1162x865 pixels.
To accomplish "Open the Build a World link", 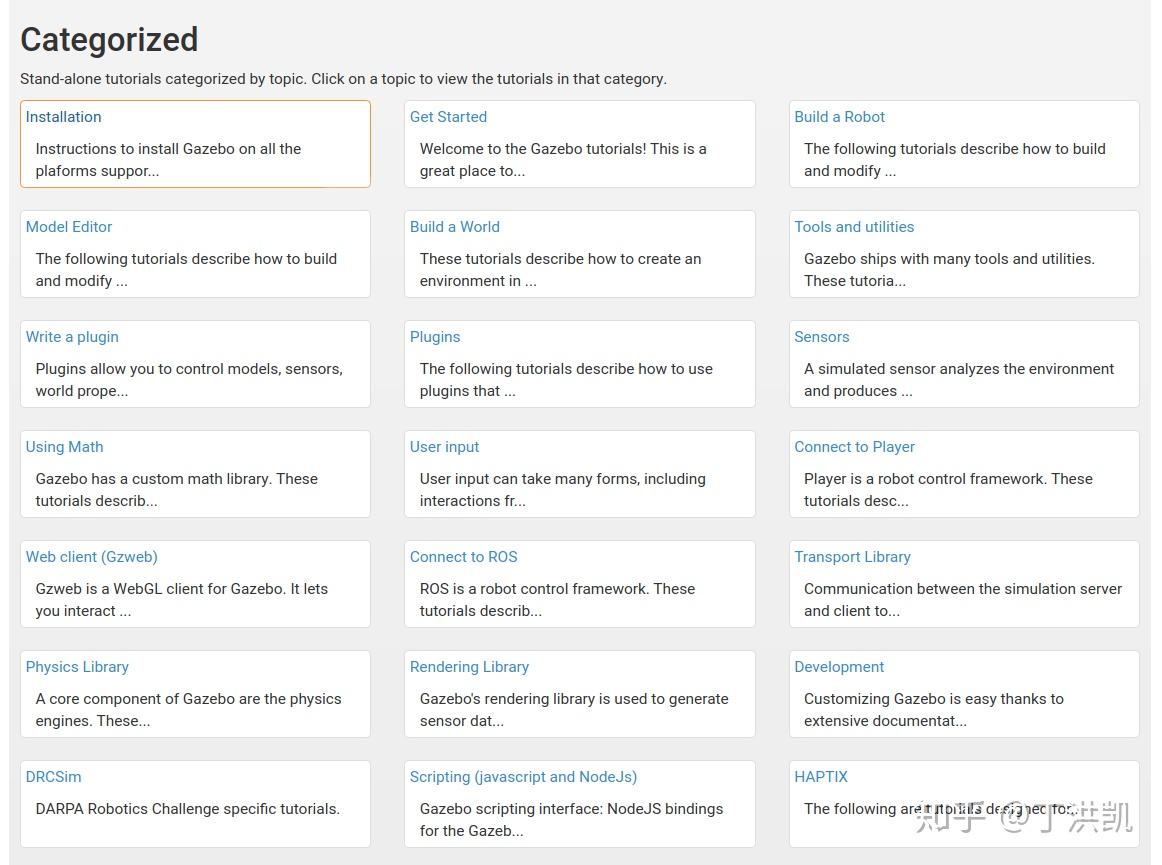I will (x=454, y=227).
